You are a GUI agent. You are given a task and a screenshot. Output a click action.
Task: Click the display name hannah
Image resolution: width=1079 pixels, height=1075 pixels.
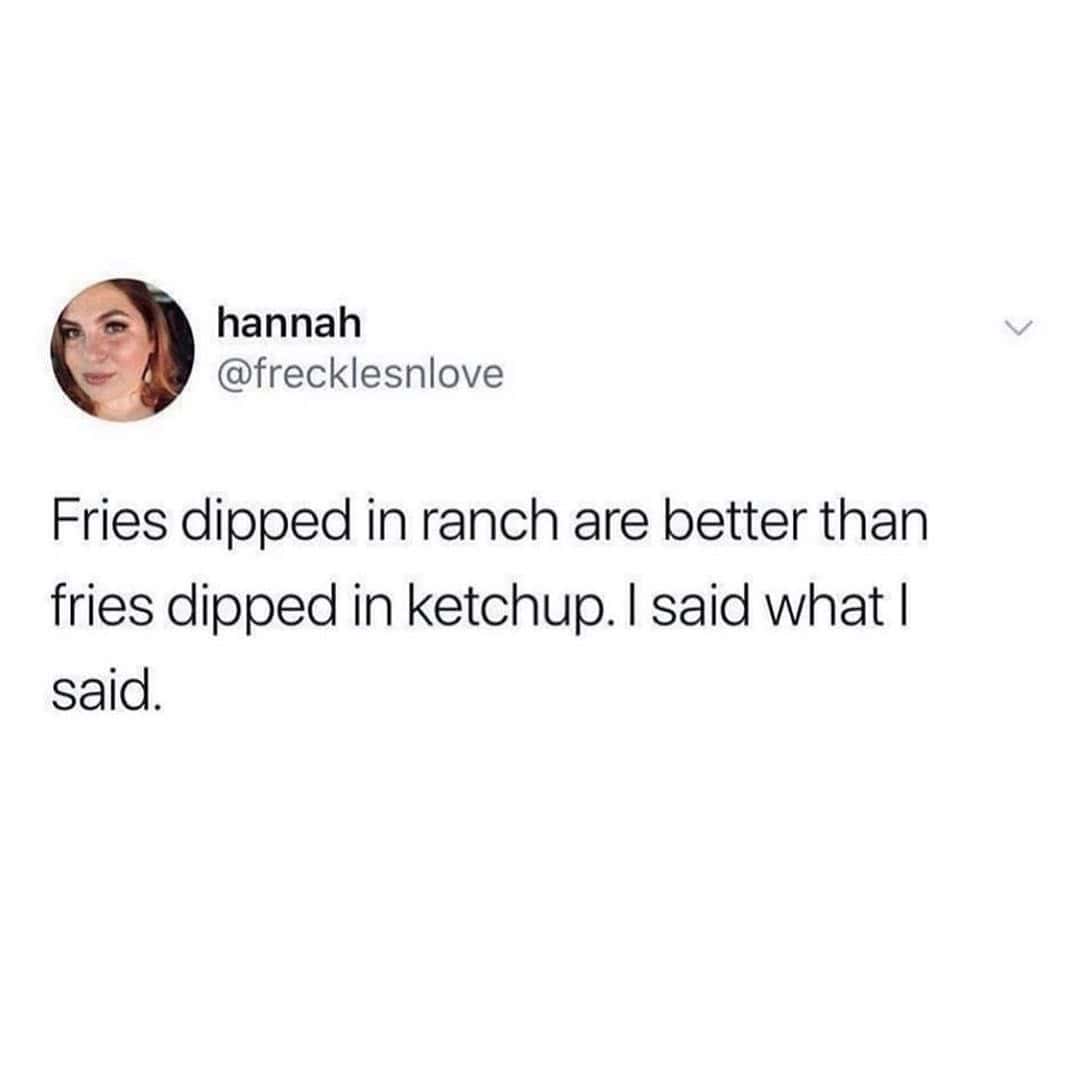point(289,322)
